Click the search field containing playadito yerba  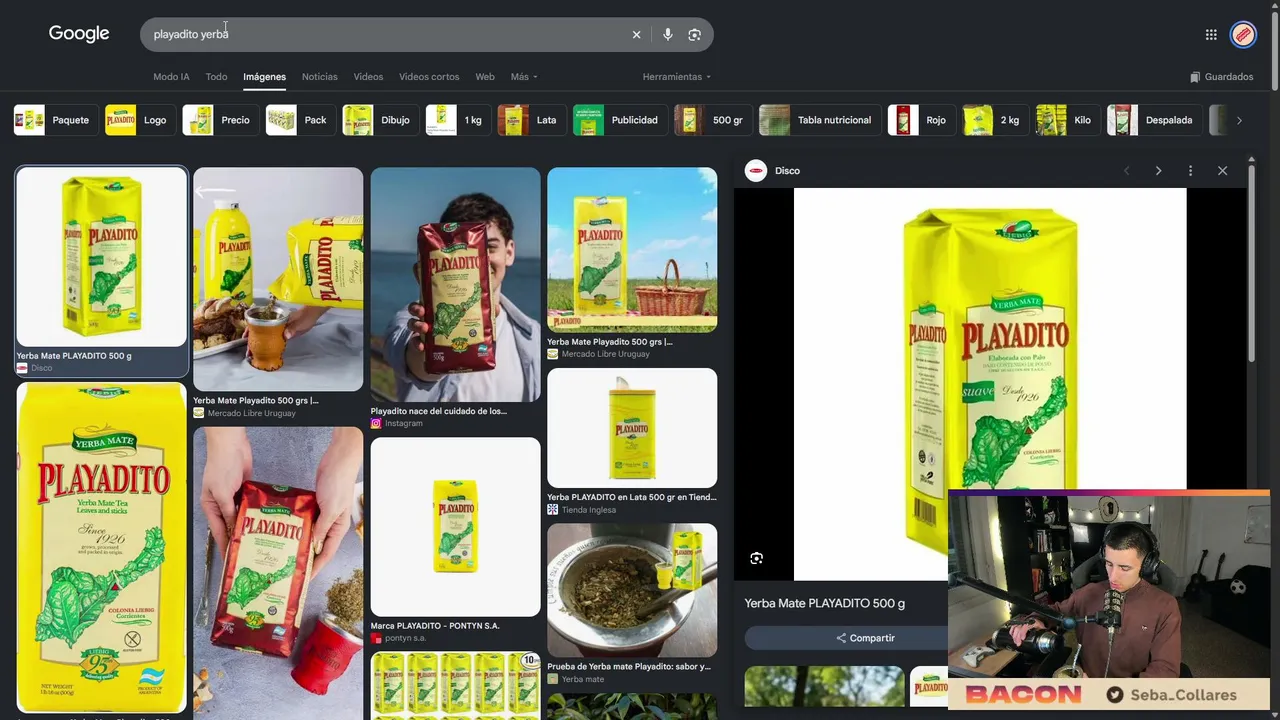coord(388,34)
